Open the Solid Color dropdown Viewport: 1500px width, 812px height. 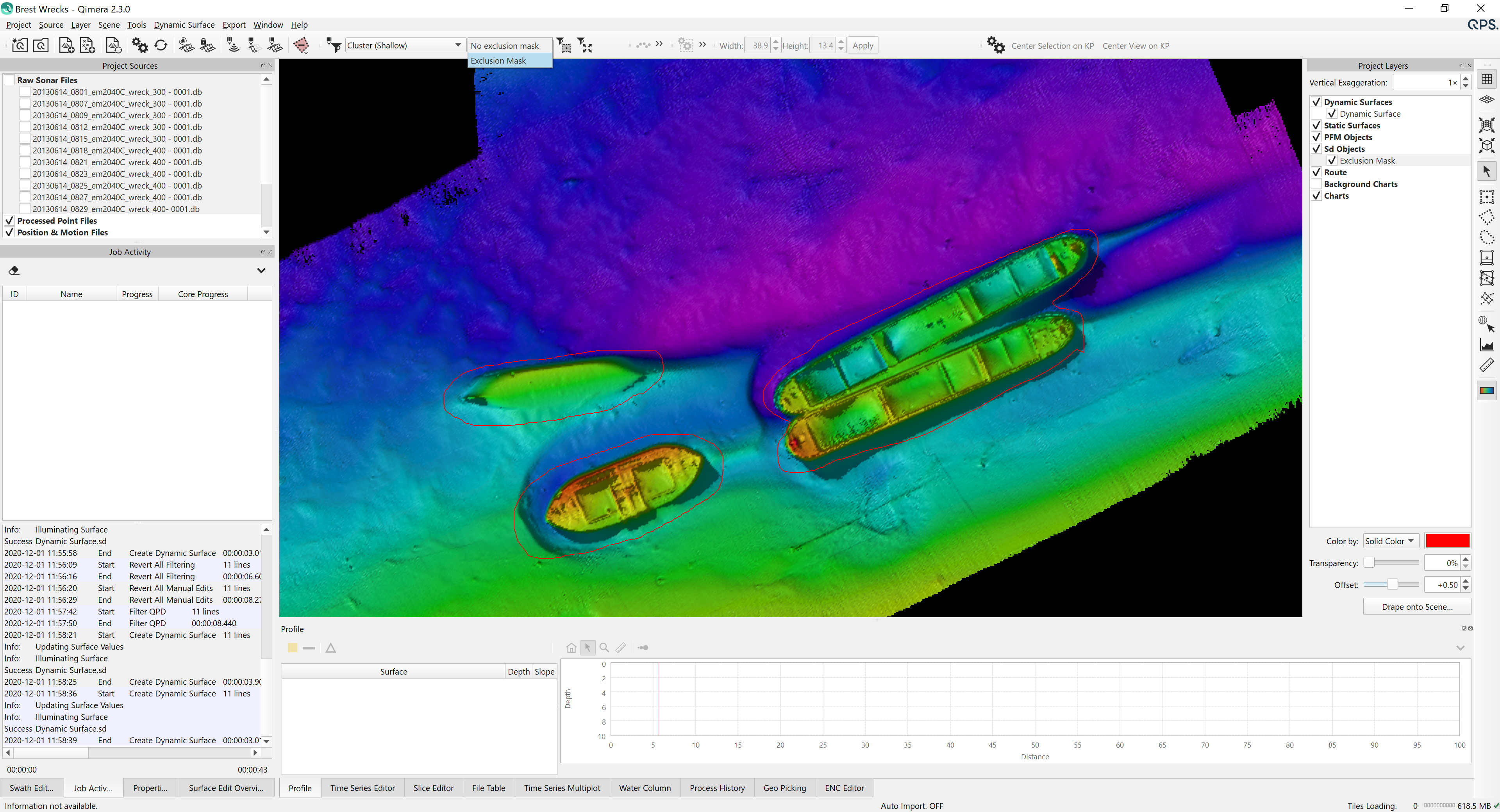pos(1389,541)
